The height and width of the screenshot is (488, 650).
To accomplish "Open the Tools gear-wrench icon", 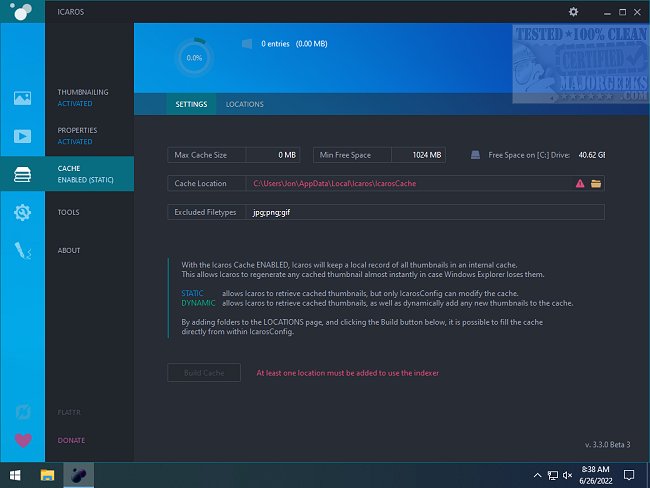I will click(x=22, y=212).
